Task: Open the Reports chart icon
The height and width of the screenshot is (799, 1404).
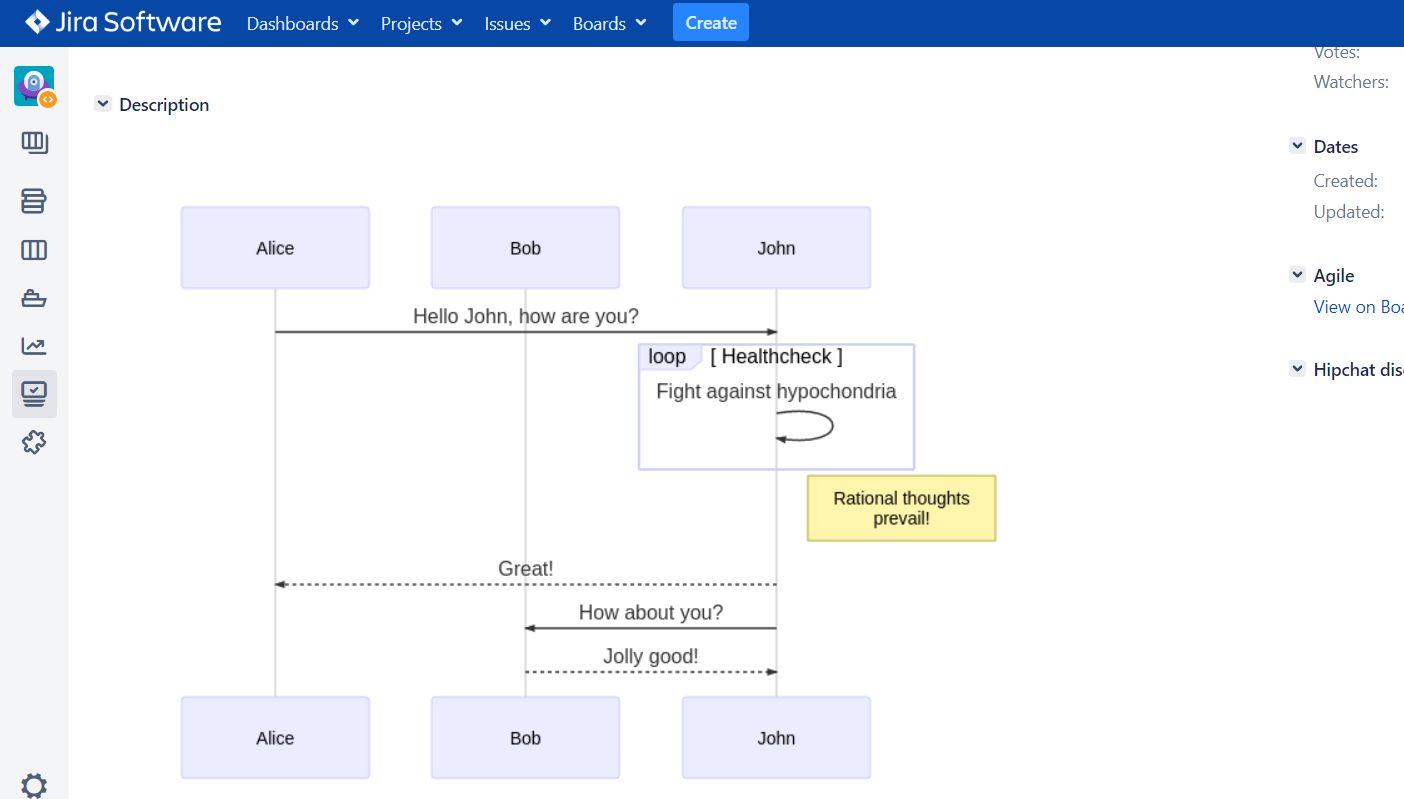Action: [x=34, y=346]
